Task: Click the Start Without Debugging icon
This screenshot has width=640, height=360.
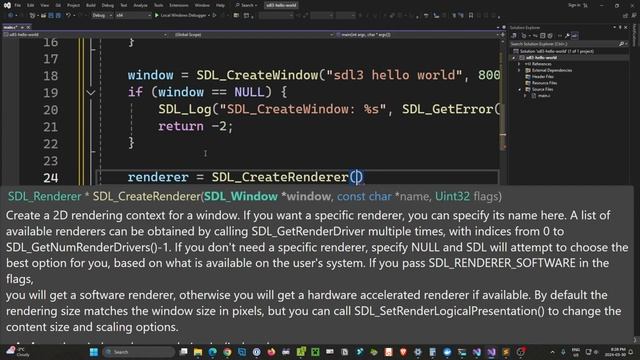Action: tap(215, 16)
